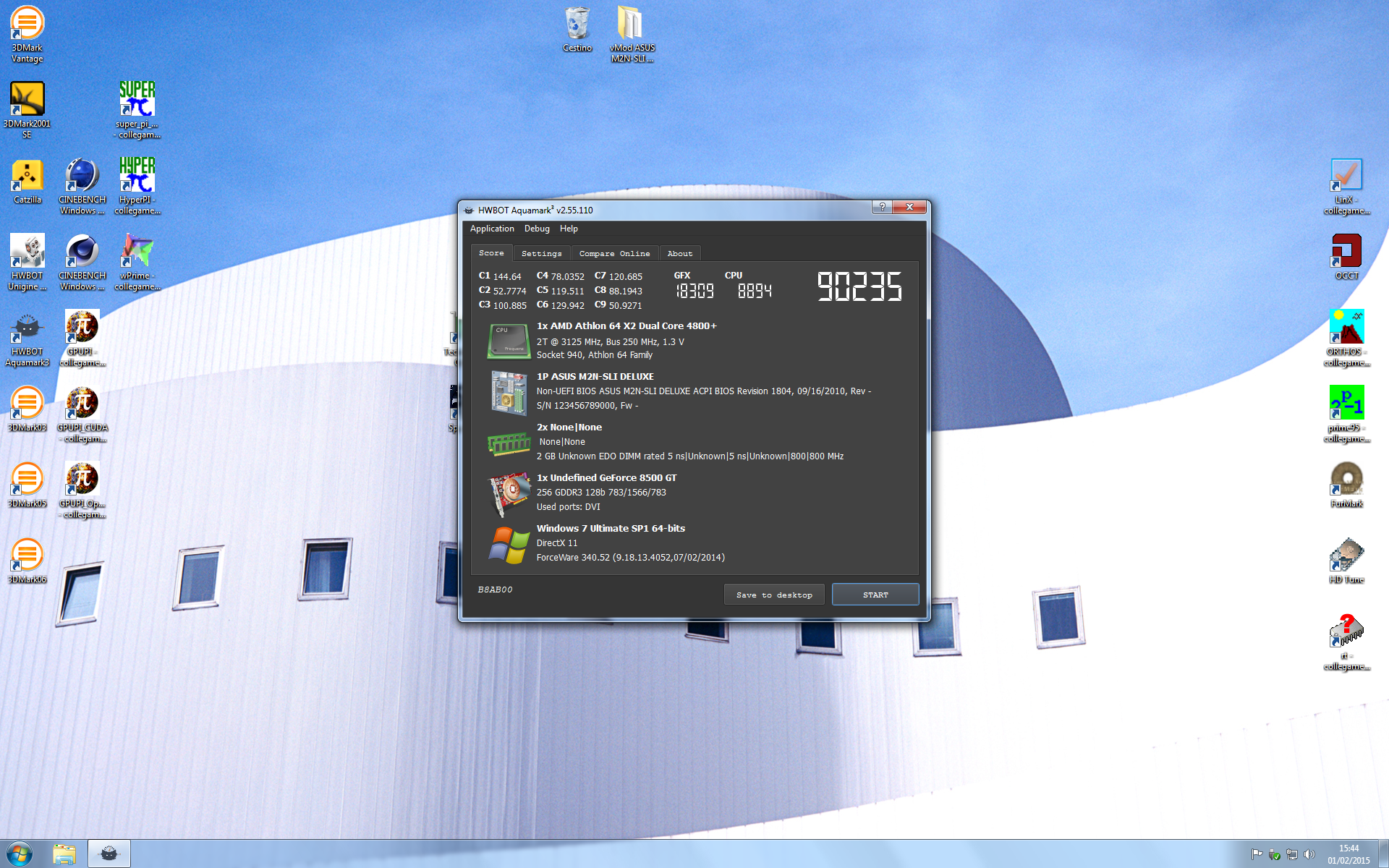Click the volume icon in system tray
The image size is (1389, 868).
[x=1309, y=854]
